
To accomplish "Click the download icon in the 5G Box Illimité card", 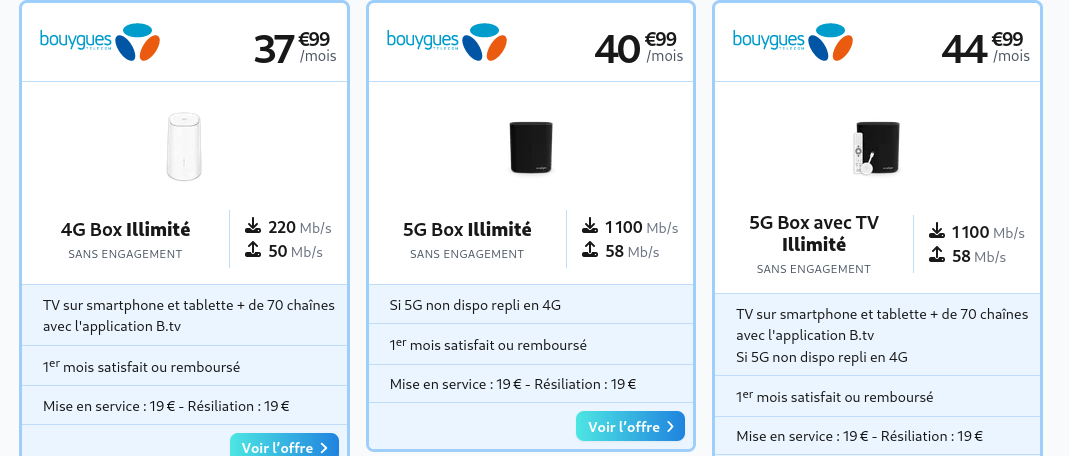I will pyautogui.click(x=589, y=226).
